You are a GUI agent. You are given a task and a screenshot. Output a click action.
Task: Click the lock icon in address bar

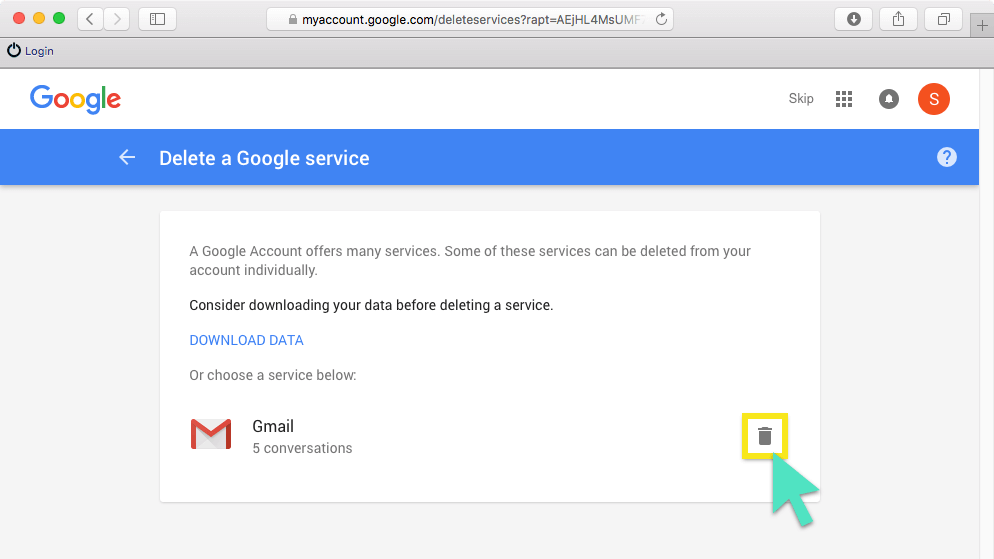tap(292, 19)
